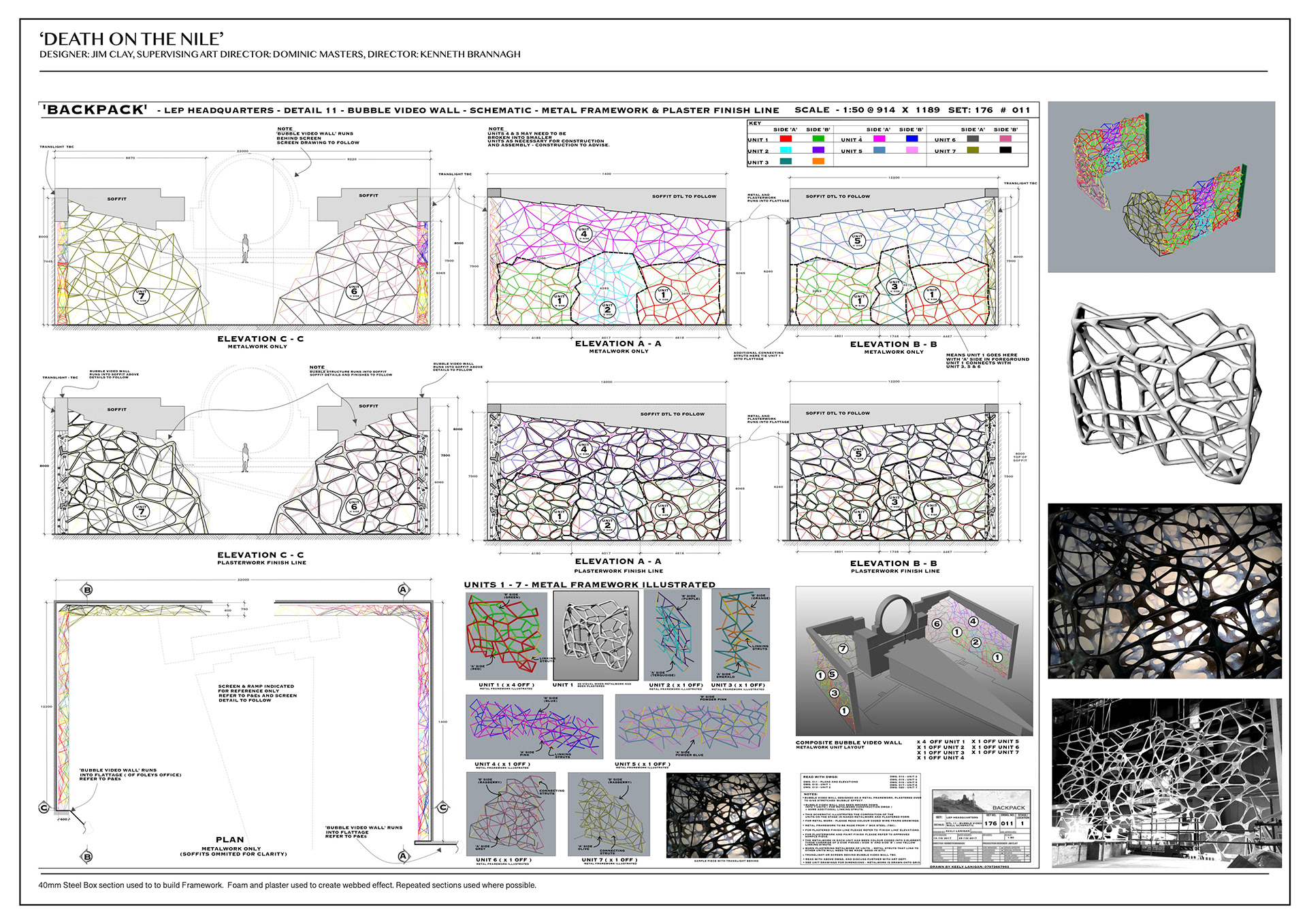Click the 'BACKPACK' drawing title heading
1307x924 pixels.
point(95,110)
